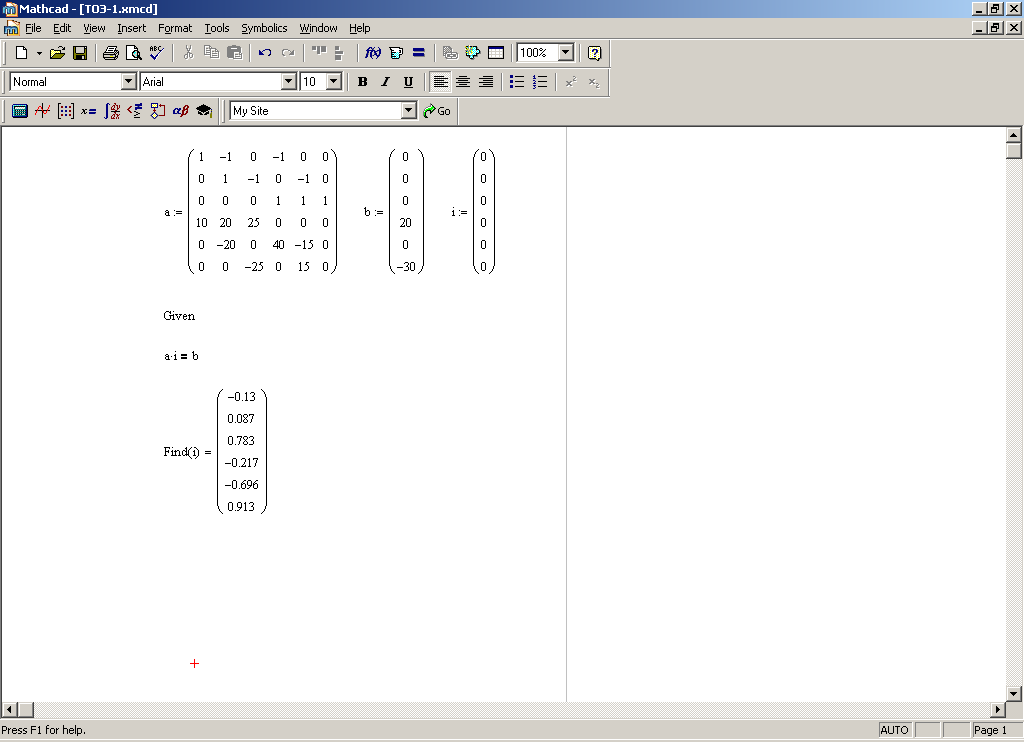Run the spelling check icon

pos(157,53)
